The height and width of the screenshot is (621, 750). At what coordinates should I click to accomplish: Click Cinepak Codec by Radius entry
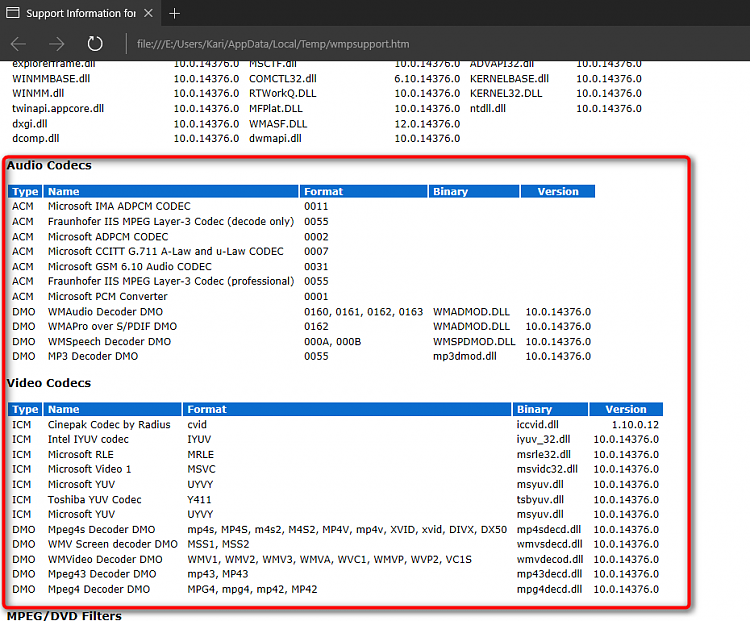pyautogui.click(x=109, y=424)
